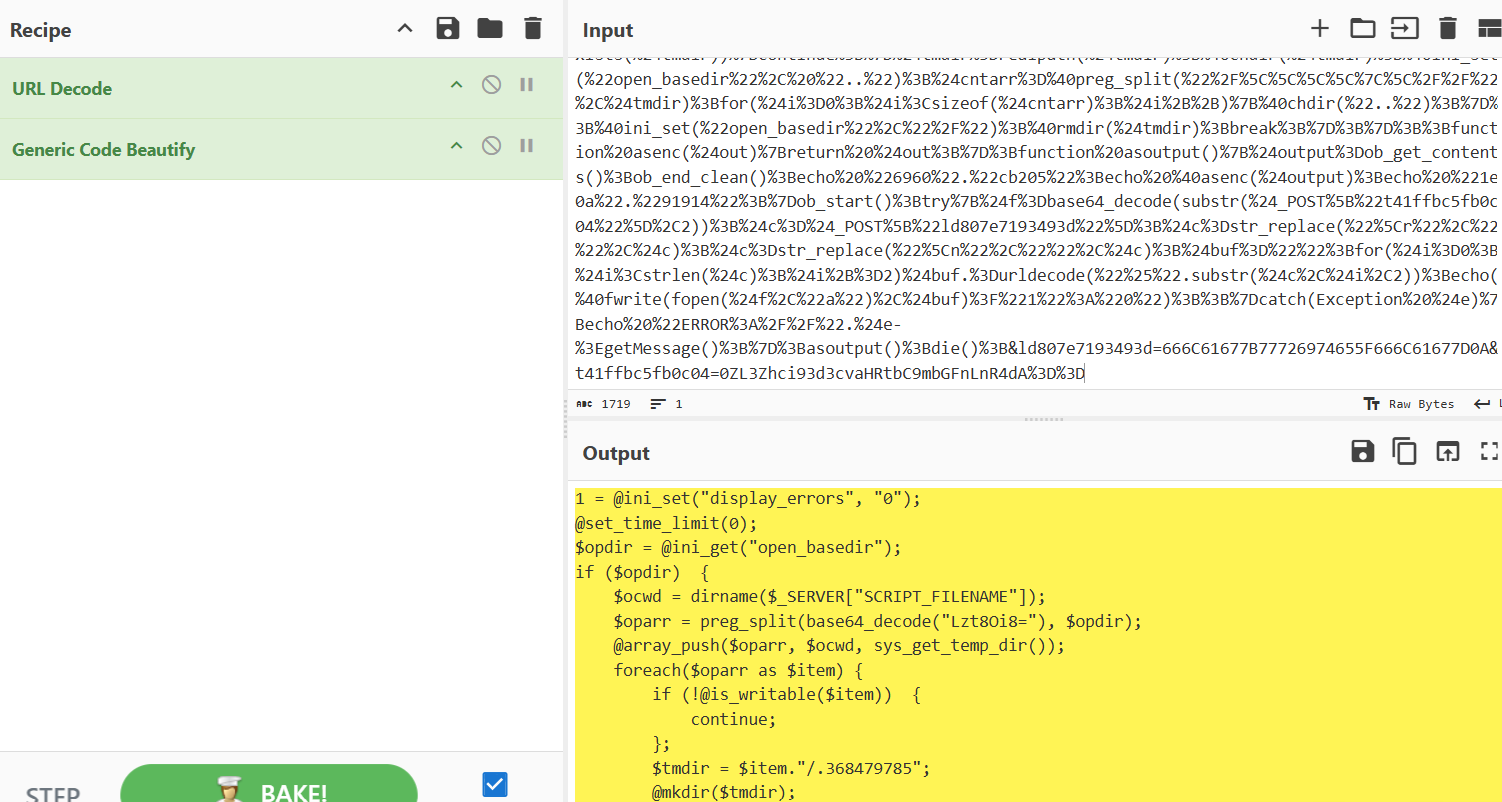The width and height of the screenshot is (1502, 802).
Task: Click the Input pane heading
Action: pyautogui.click(x=608, y=31)
